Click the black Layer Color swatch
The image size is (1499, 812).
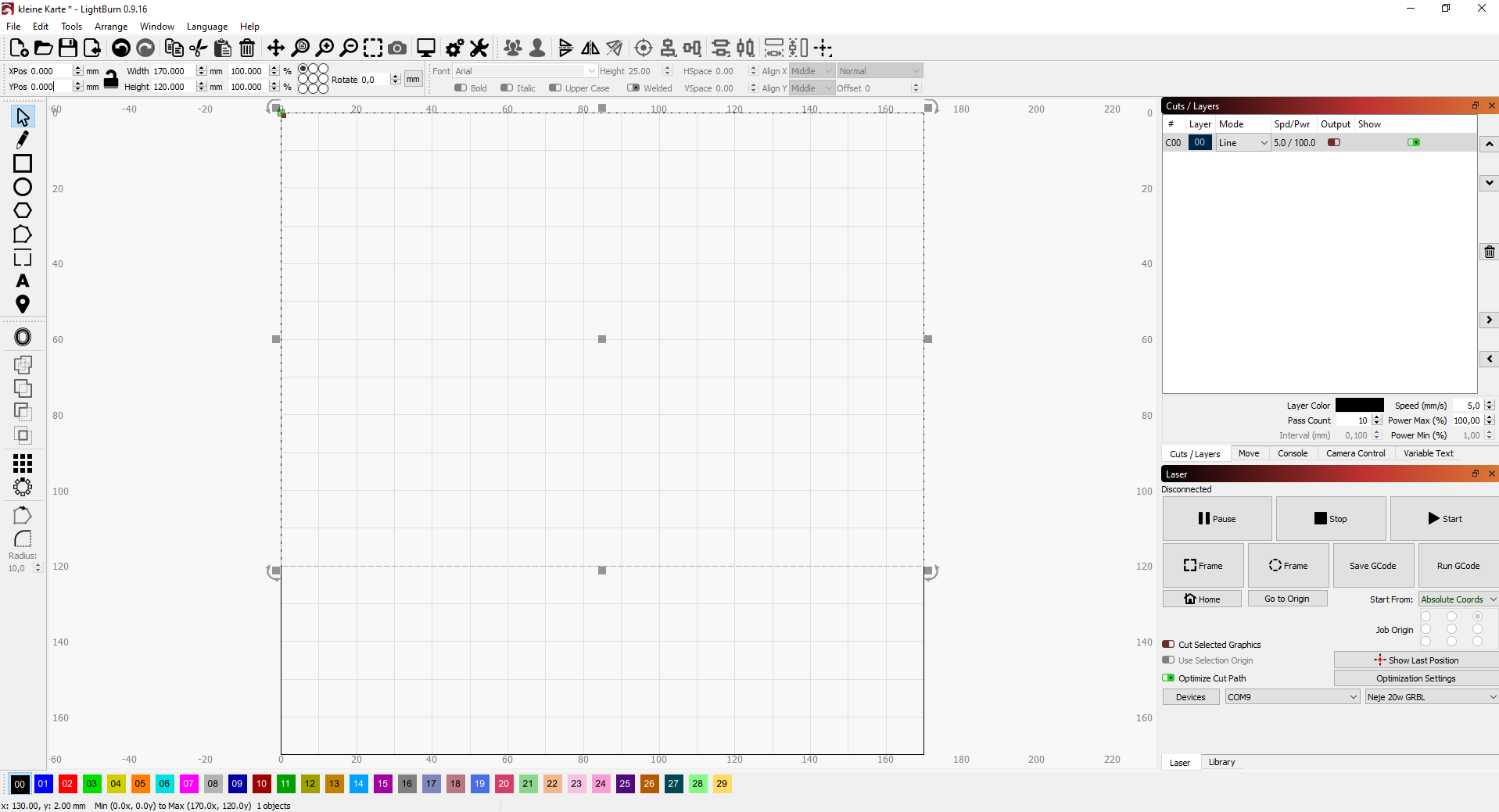click(x=1360, y=405)
